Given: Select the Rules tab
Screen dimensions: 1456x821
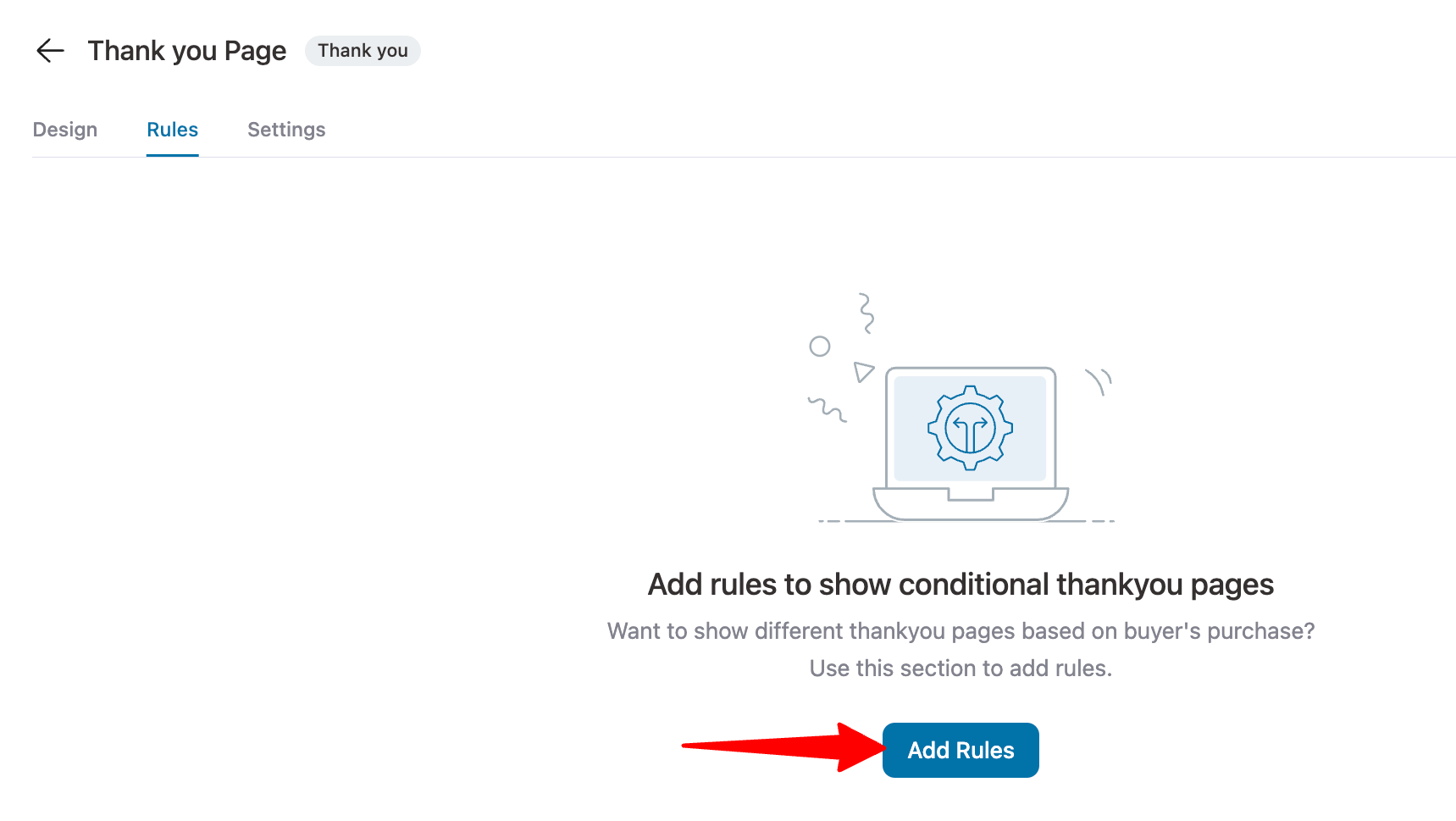Looking at the screenshot, I should 173,130.
